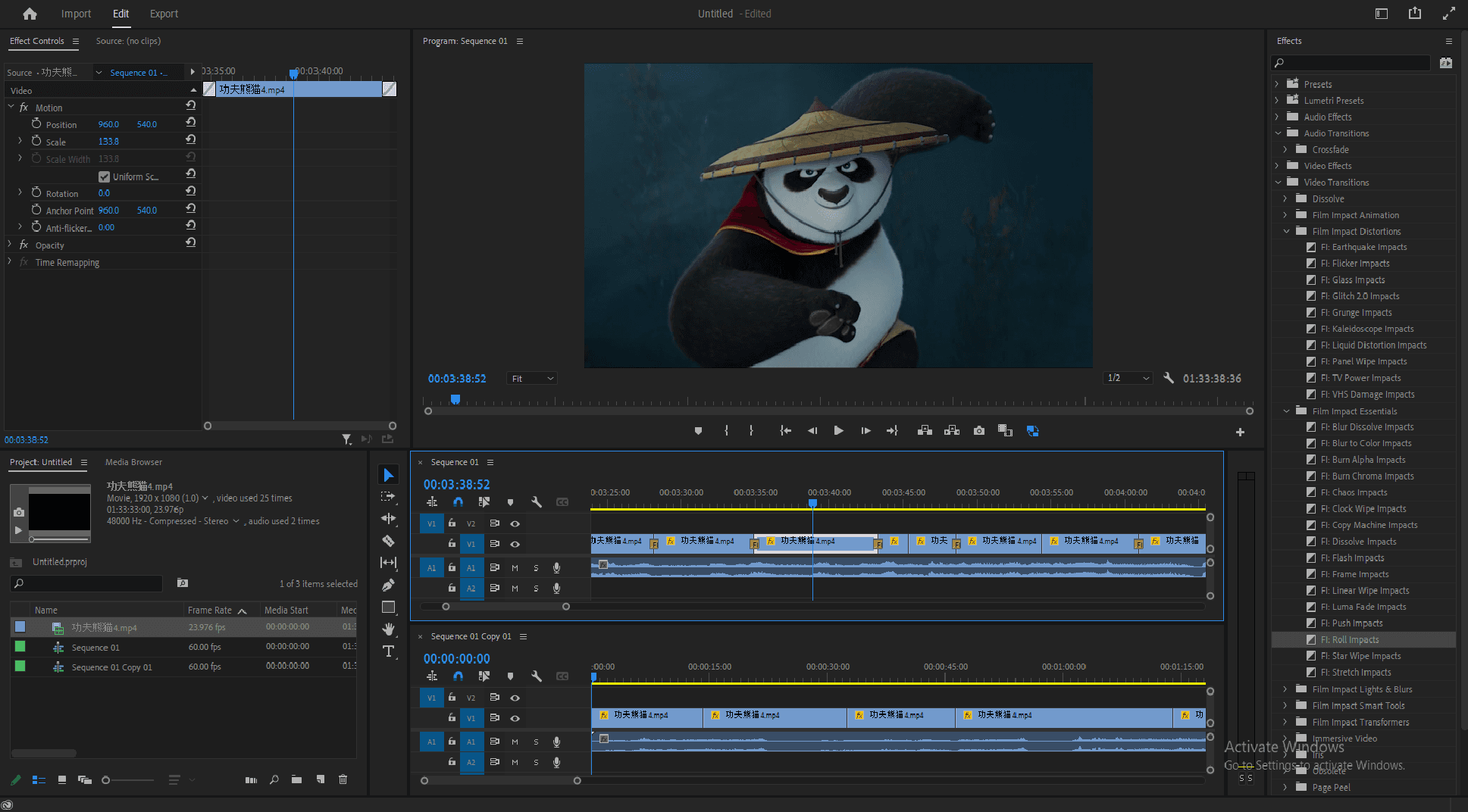Open the Media Browser tab
This screenshot has height=812, width=1468.
coord(133,462)
